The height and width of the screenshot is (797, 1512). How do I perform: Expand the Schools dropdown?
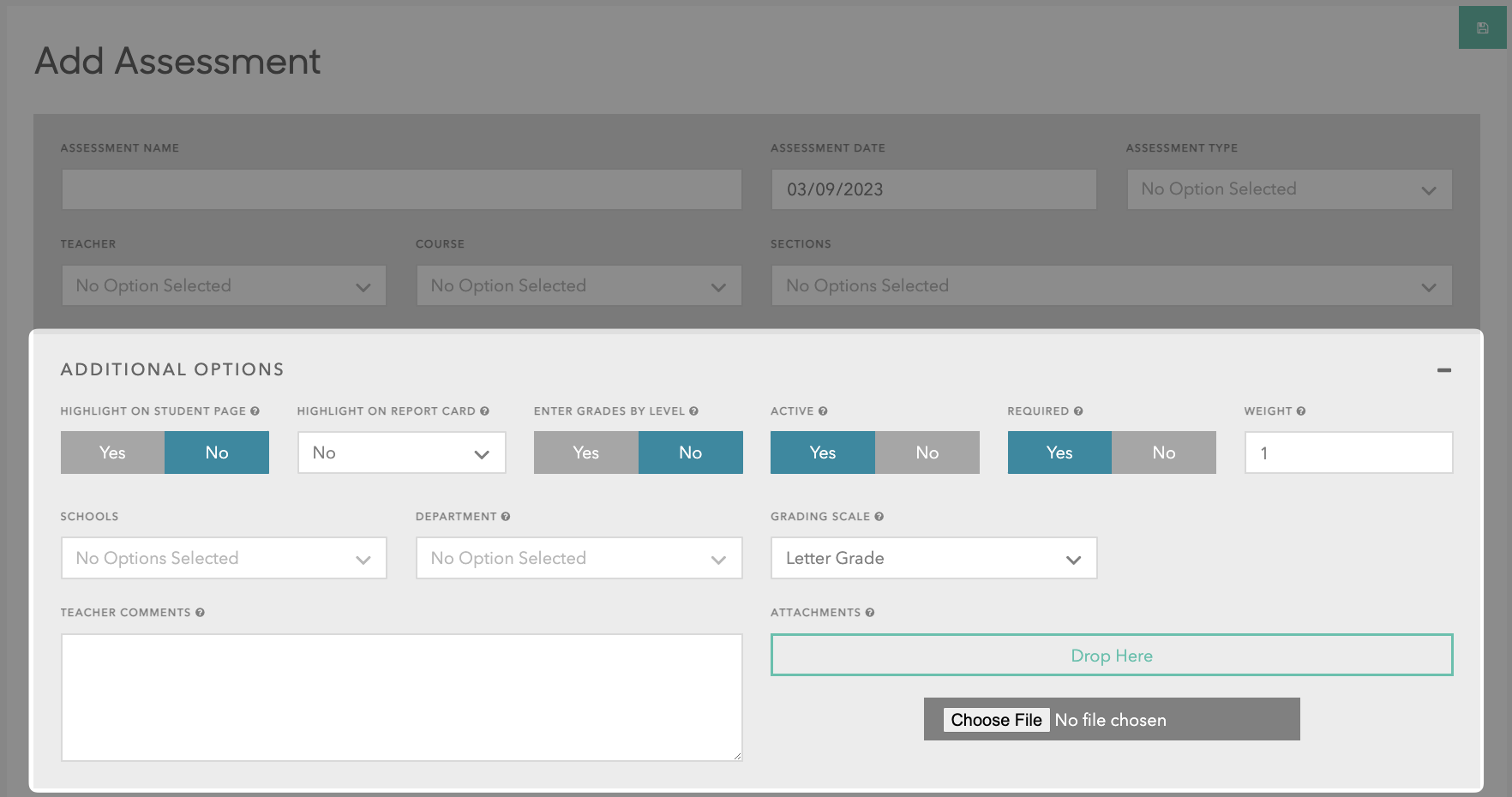point(224,558)
